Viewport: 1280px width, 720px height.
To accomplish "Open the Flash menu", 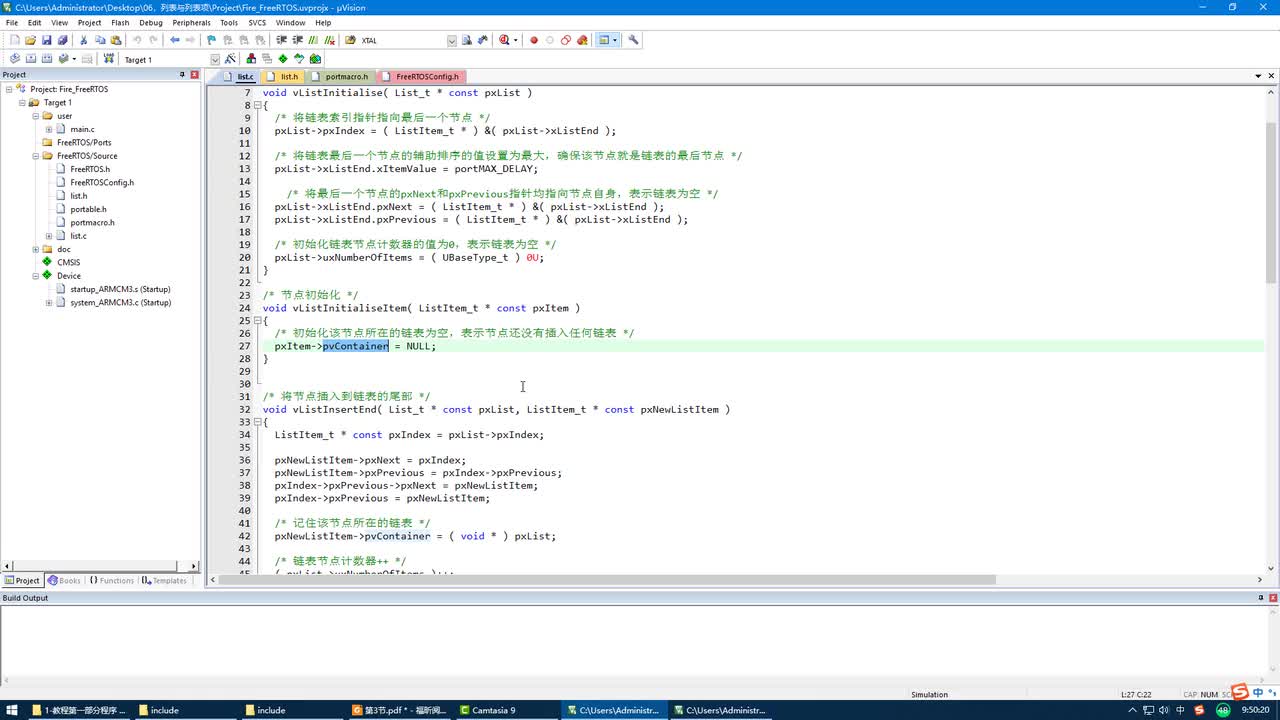I will tap(120, 22).
